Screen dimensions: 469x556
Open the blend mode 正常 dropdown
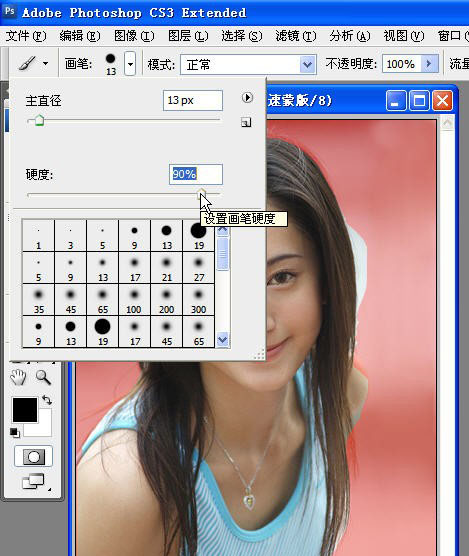click(x=248, y=65)
